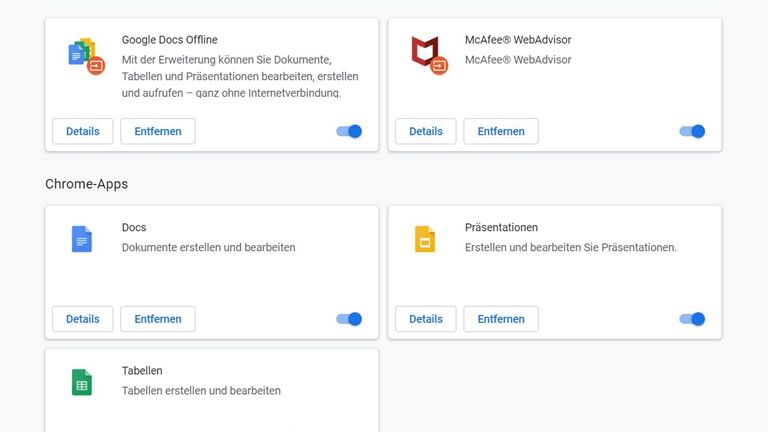Click the blue Docs app icon

pyautogui.click(x=82, y=239)
